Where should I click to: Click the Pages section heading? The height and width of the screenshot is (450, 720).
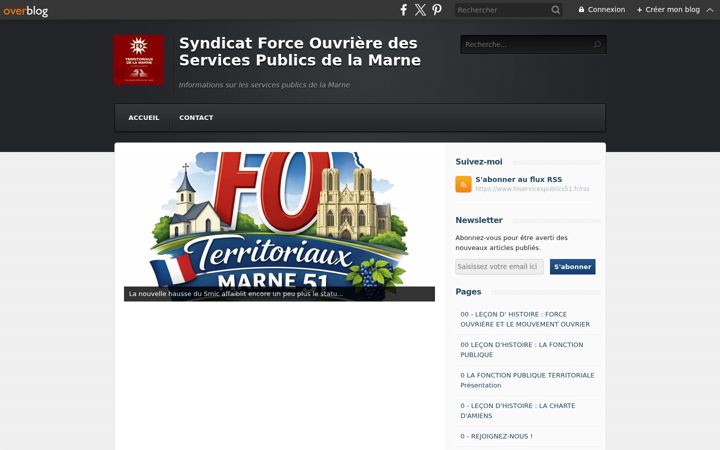click(468, 292)
